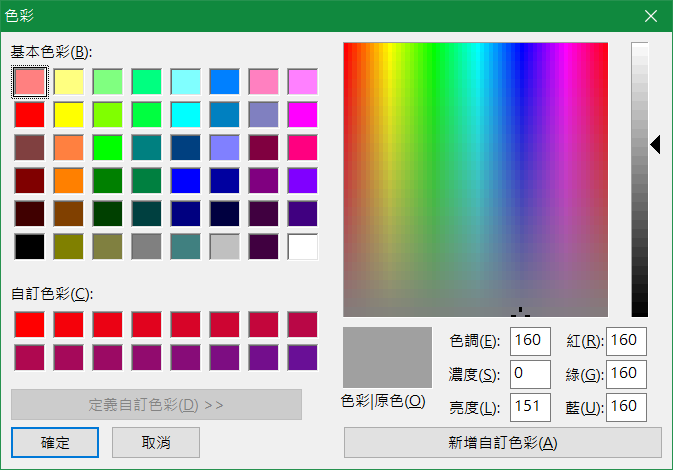Image resolution: width=673 pixels, height=470 pixels.
Task: Click the 取消 button
Action: 156,442
